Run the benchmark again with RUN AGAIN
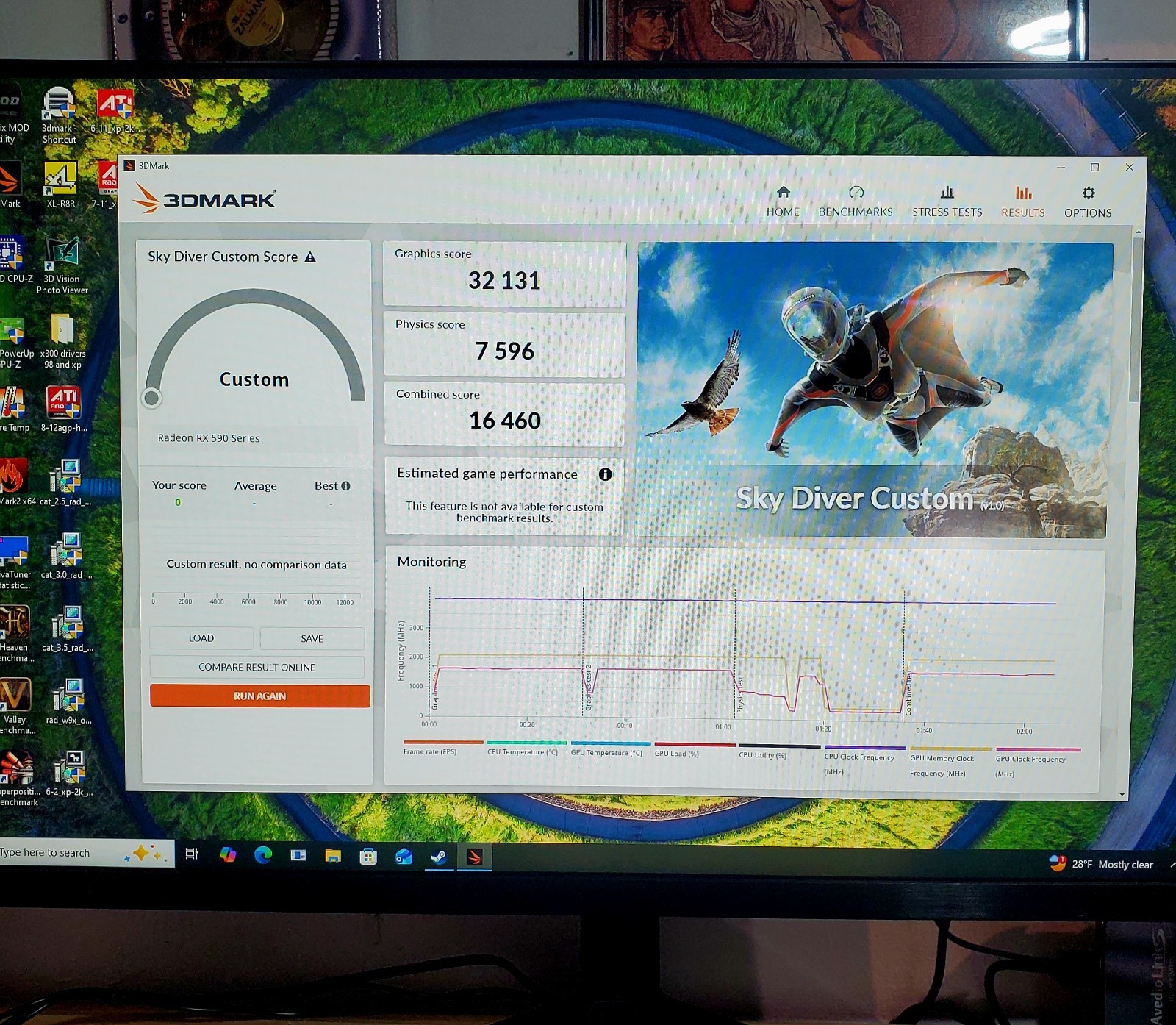The width and height of the screenshot is (1176, 1025). pos(259,696)
